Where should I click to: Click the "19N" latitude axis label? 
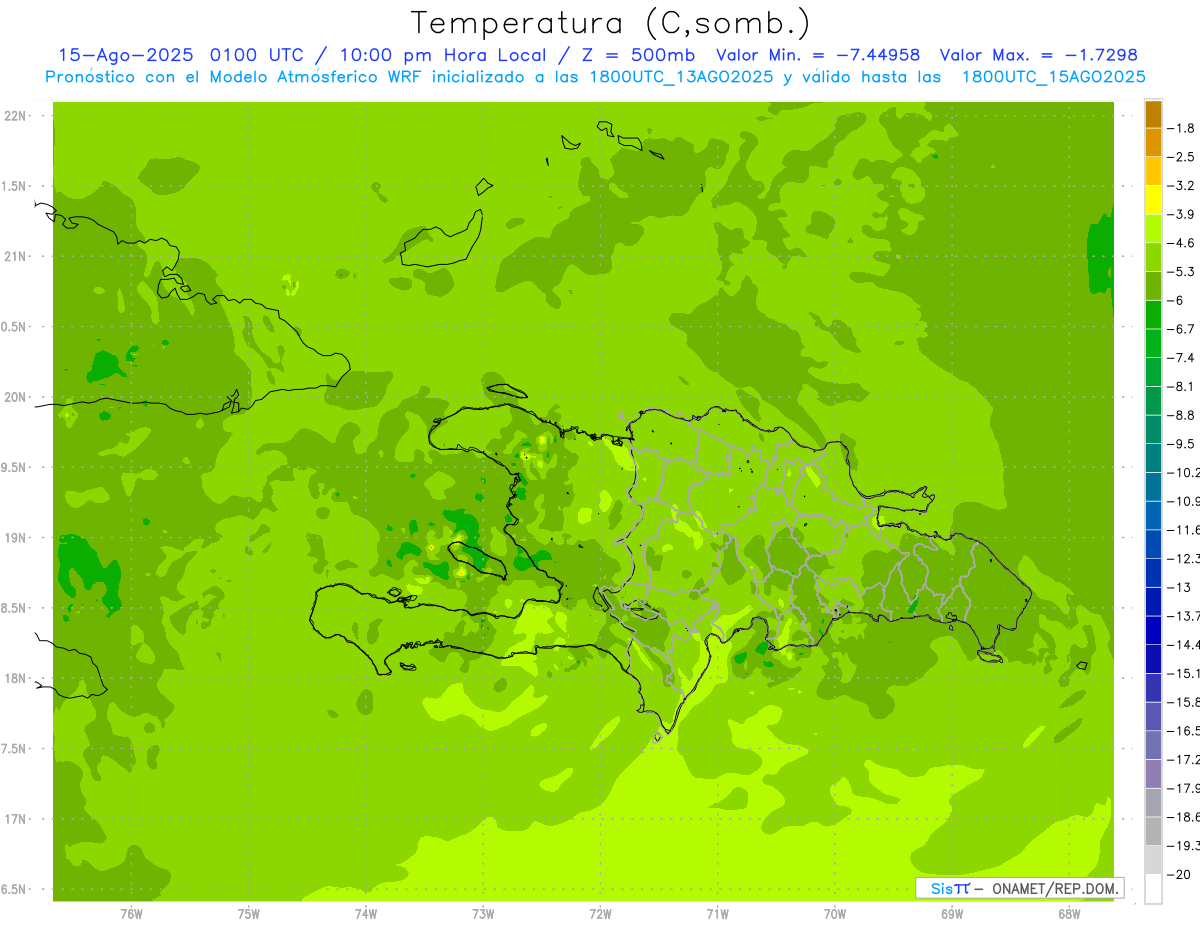tap(15, 538)
